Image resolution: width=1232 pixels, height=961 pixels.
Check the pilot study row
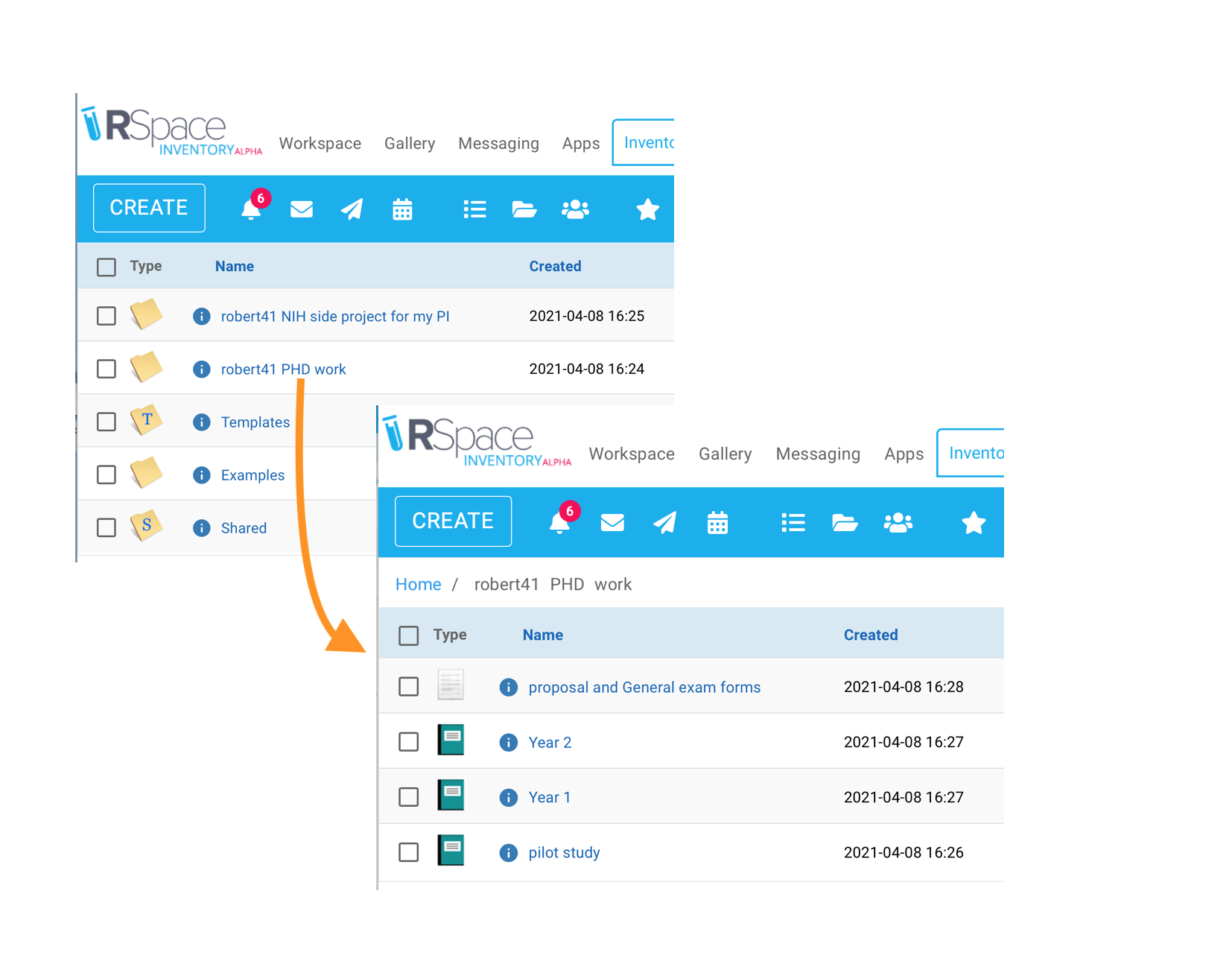(408, 851)
